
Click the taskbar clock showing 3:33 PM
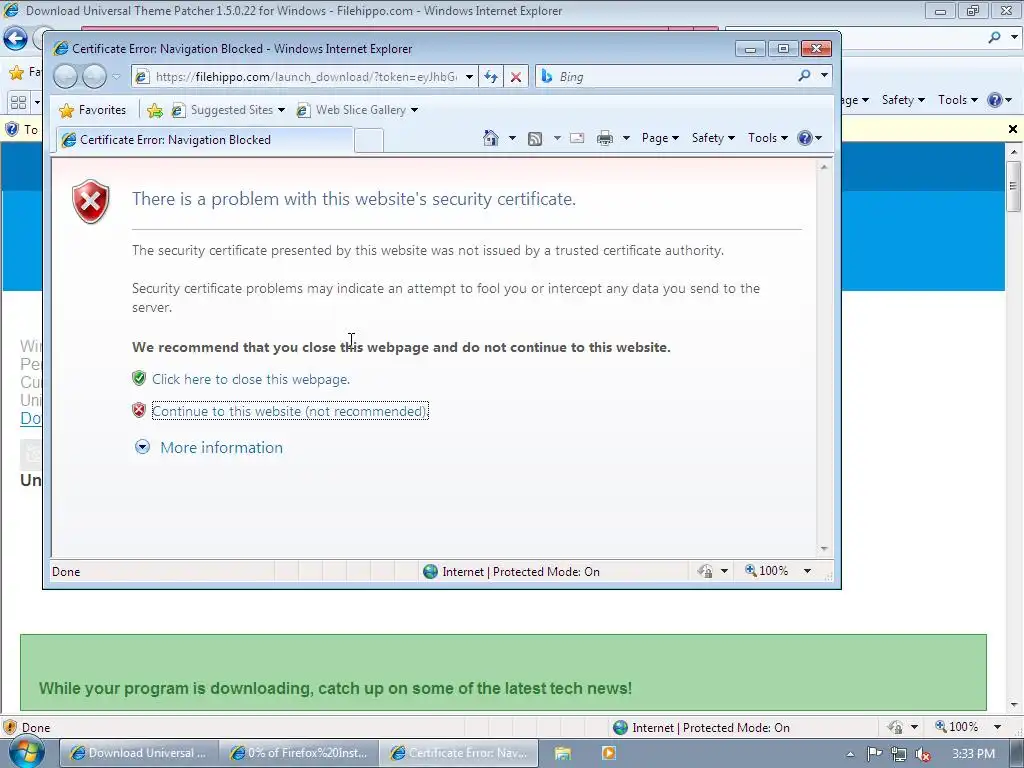pyautogui.click(x=973, y=754)
